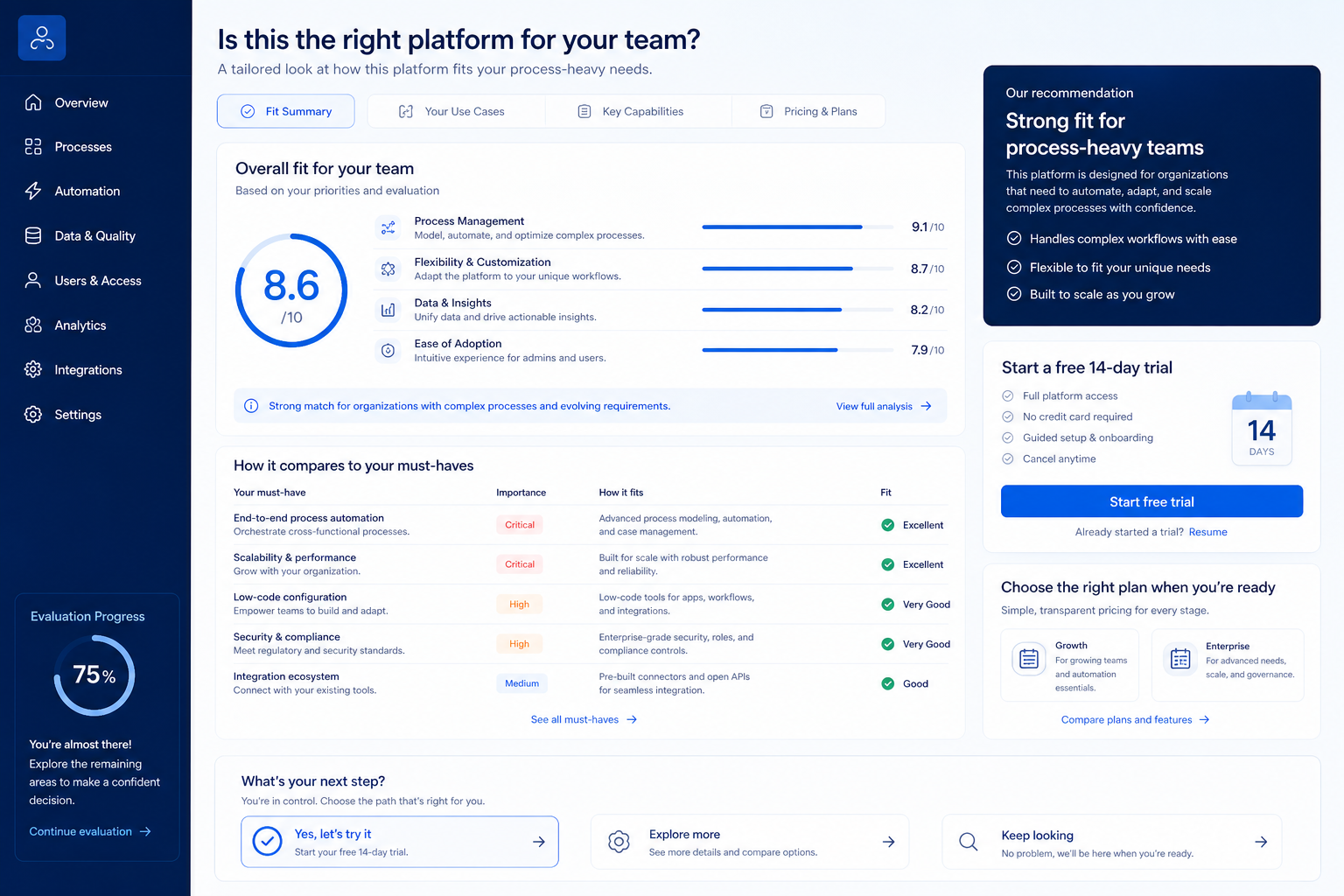
Task: Click the 8.2/10 Data & Insights score
Action: point(927,310)
